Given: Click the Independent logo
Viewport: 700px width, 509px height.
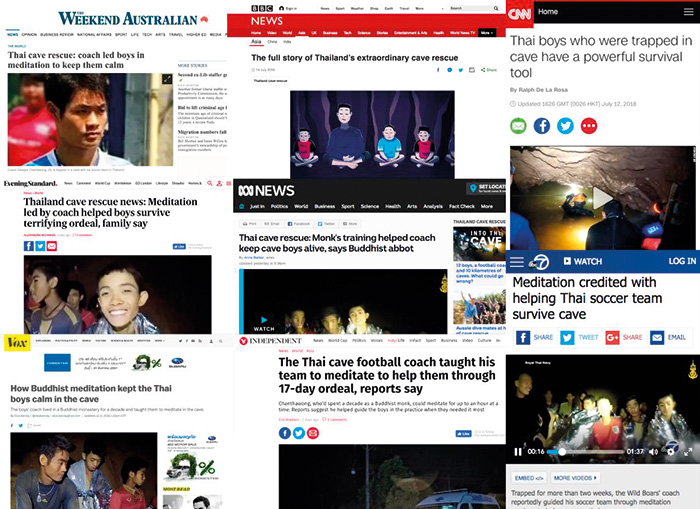Looking at the screenshot, I should (271, 341).
